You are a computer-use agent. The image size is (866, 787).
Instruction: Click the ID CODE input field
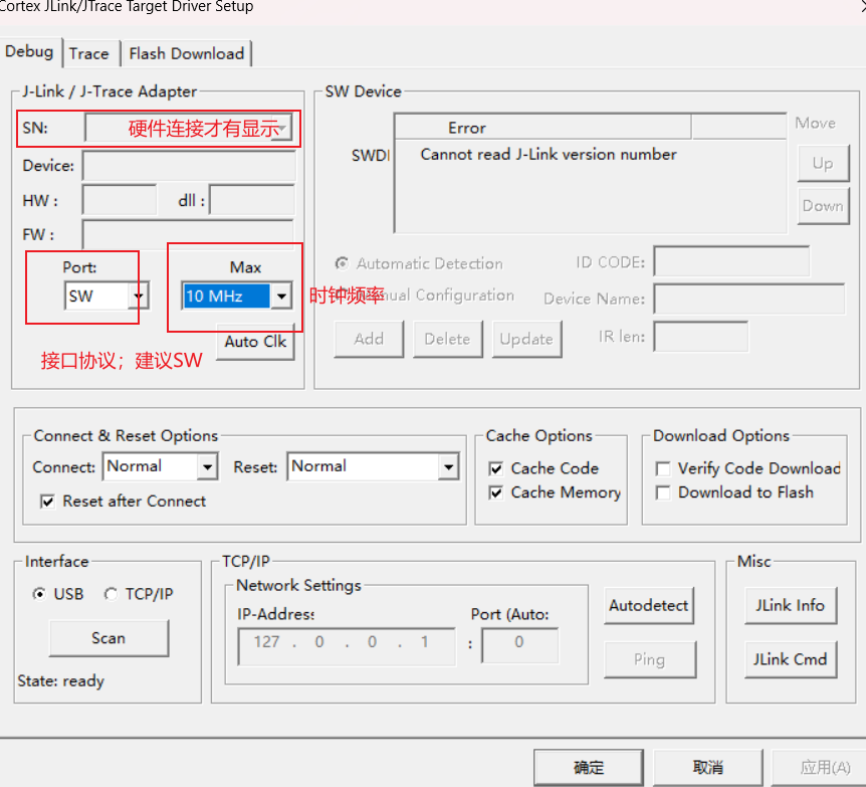731,261
